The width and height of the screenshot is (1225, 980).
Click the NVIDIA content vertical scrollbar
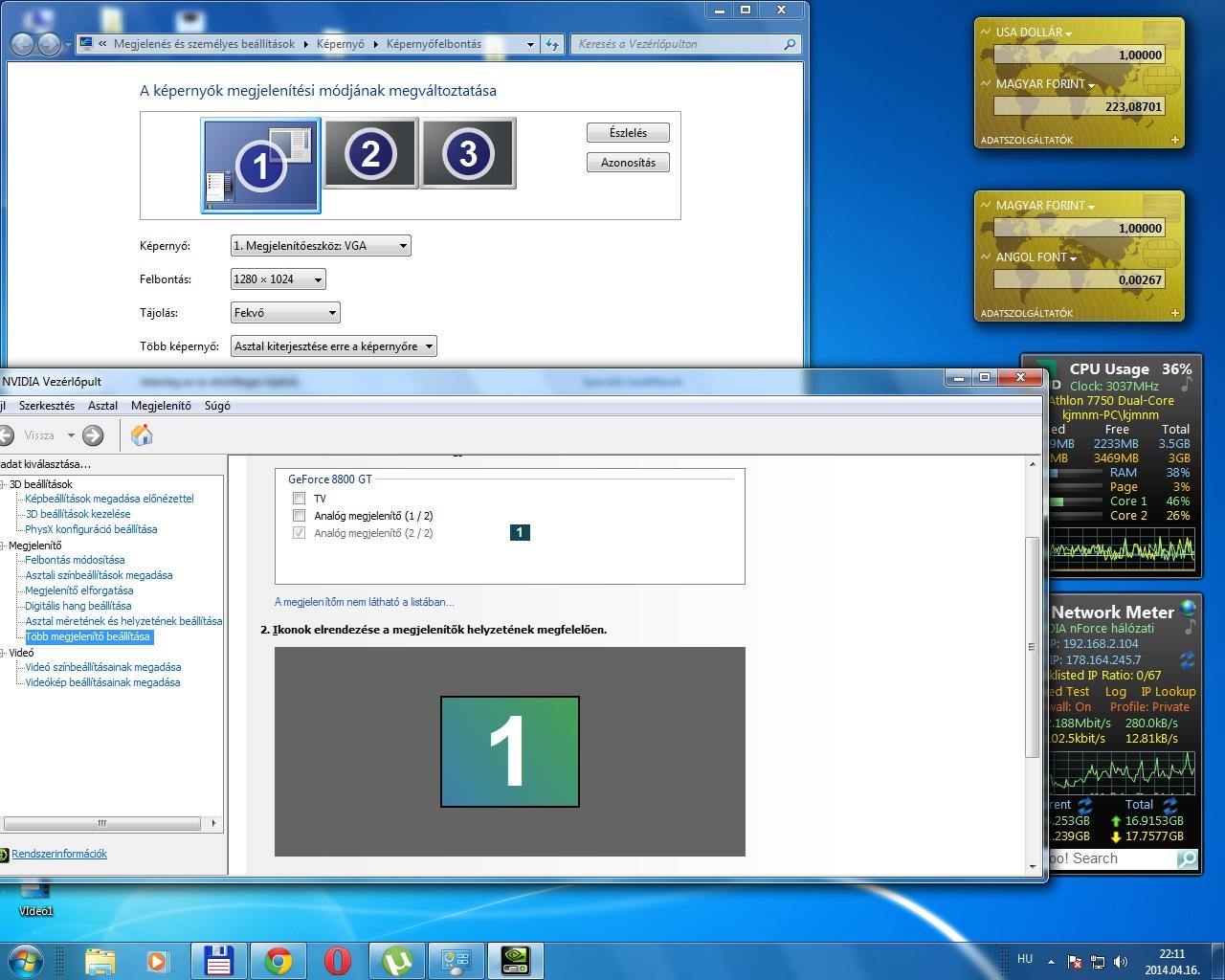click(x=1032, y=647)
